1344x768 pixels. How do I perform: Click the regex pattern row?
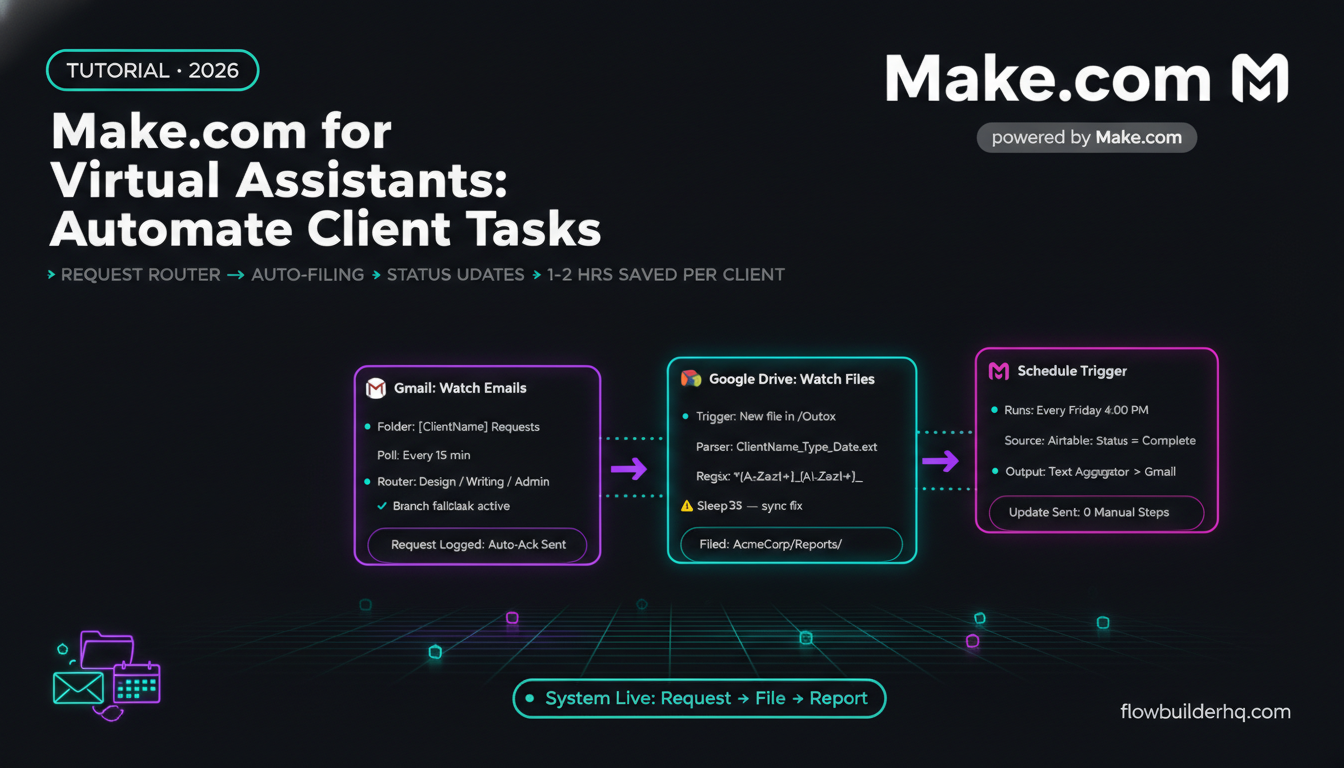779,477
